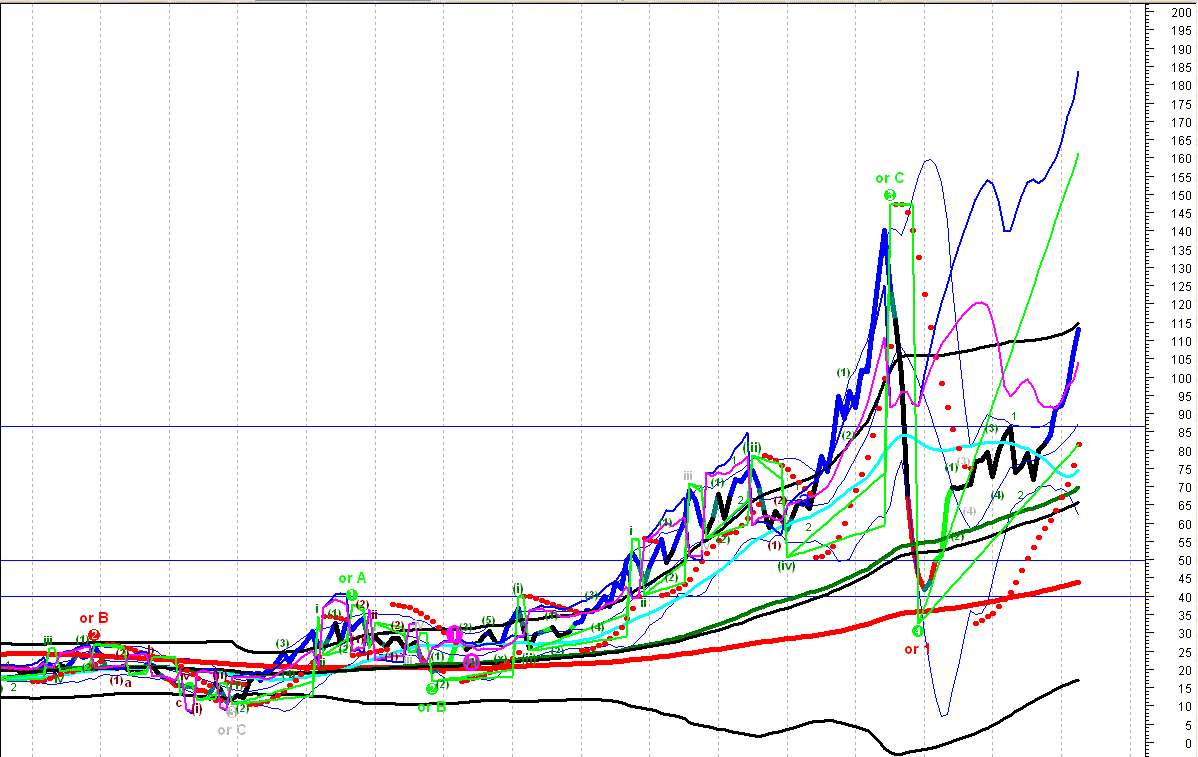This screenshot has height=757, width=1198.
Task: Select the large magenta circled 1 marker
Action: [453, 633]
